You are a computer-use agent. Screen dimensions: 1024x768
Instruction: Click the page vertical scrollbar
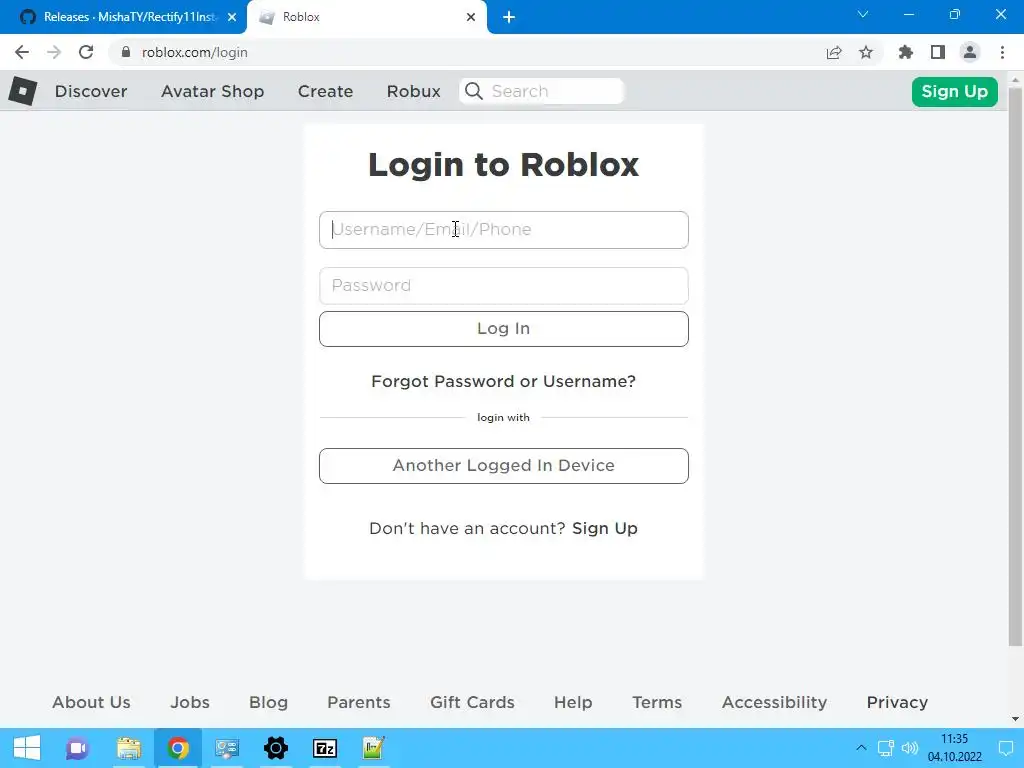pos(1015,366)
